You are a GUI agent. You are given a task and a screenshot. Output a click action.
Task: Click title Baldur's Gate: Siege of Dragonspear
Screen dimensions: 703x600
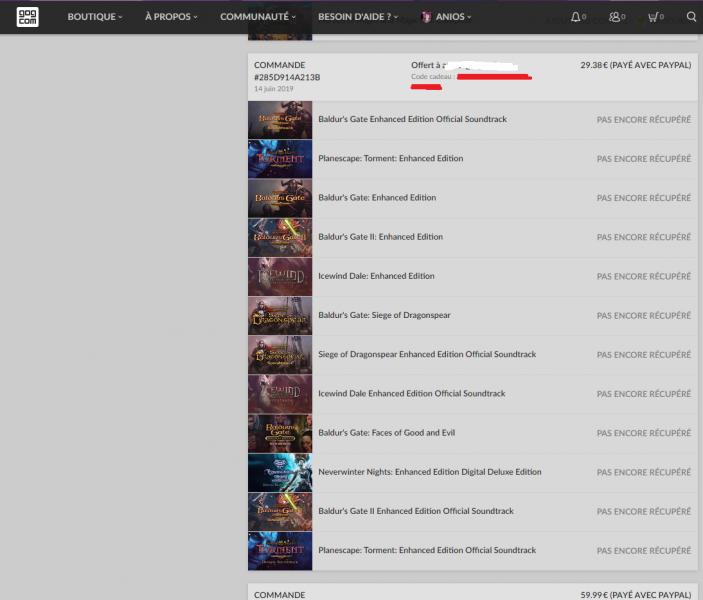point(384,315)
